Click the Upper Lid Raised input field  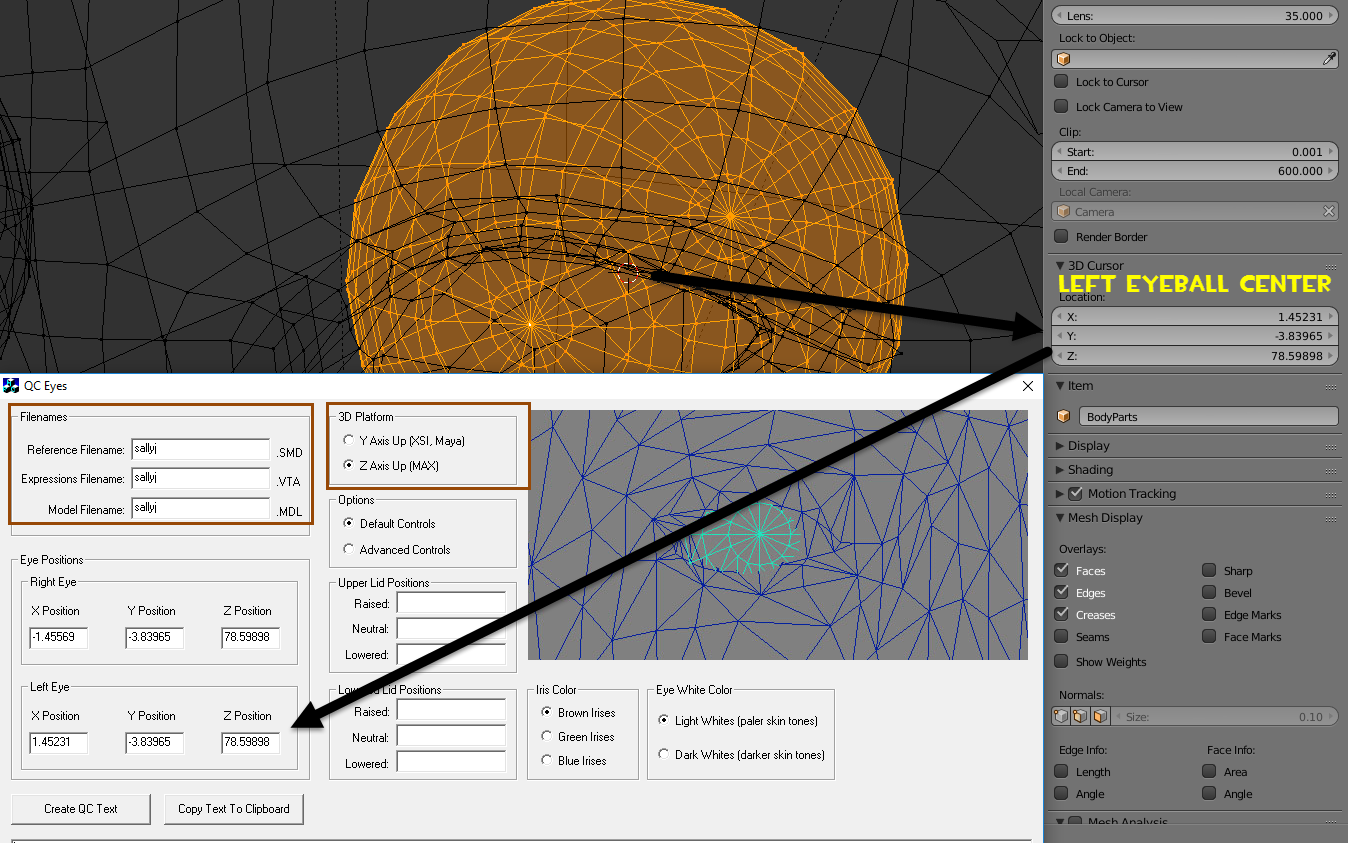point(451,603)
